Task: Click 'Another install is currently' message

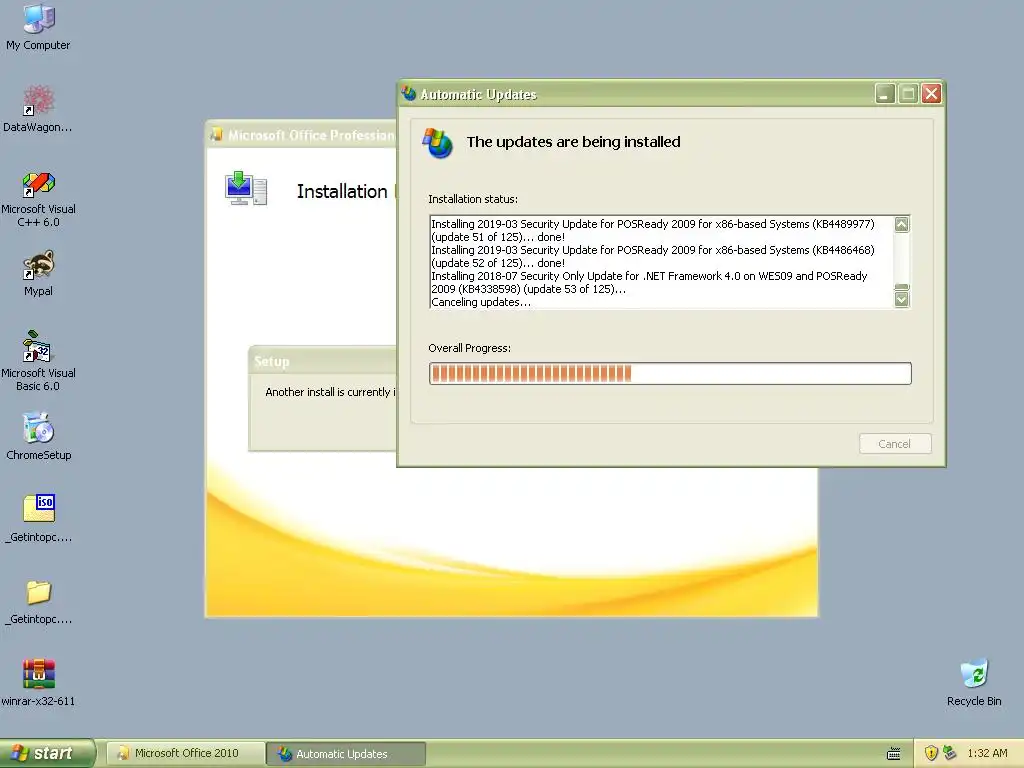Action: 330,392
